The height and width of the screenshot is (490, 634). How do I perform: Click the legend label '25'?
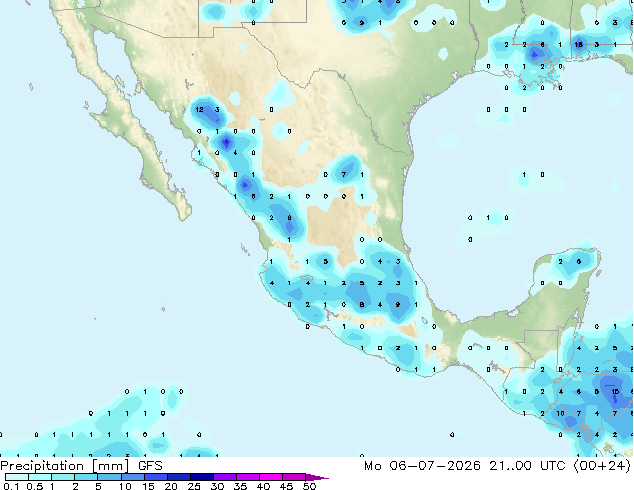(x=194, y=486)
